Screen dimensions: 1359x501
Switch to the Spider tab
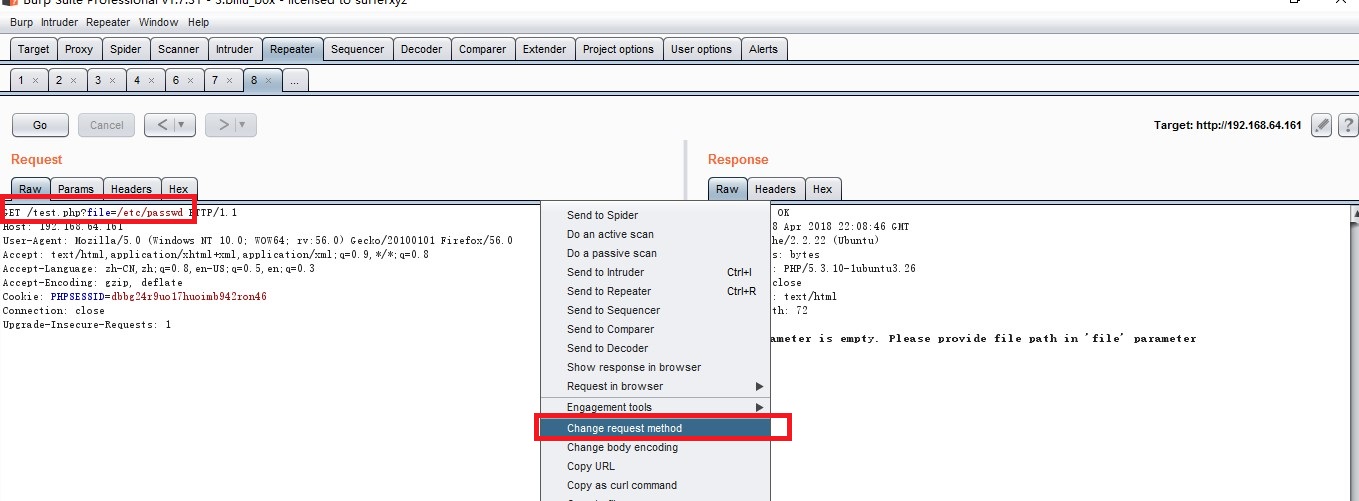click(x=126, y=49)
